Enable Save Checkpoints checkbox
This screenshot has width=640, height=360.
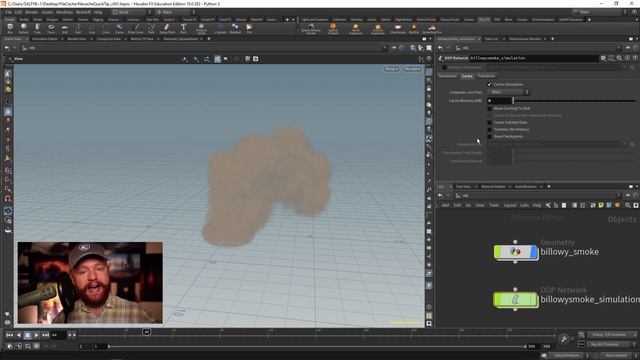pos(489,136)
